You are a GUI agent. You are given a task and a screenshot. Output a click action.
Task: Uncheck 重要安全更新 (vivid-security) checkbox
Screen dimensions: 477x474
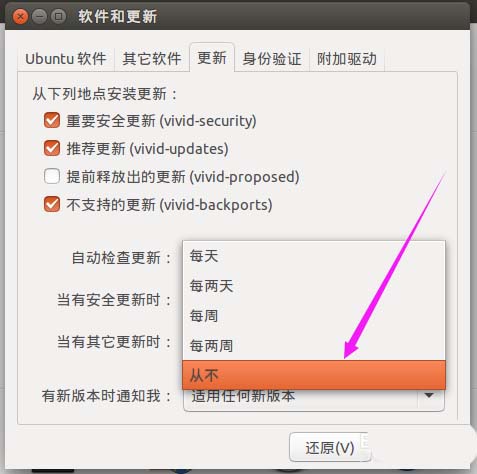click(52, 120)
